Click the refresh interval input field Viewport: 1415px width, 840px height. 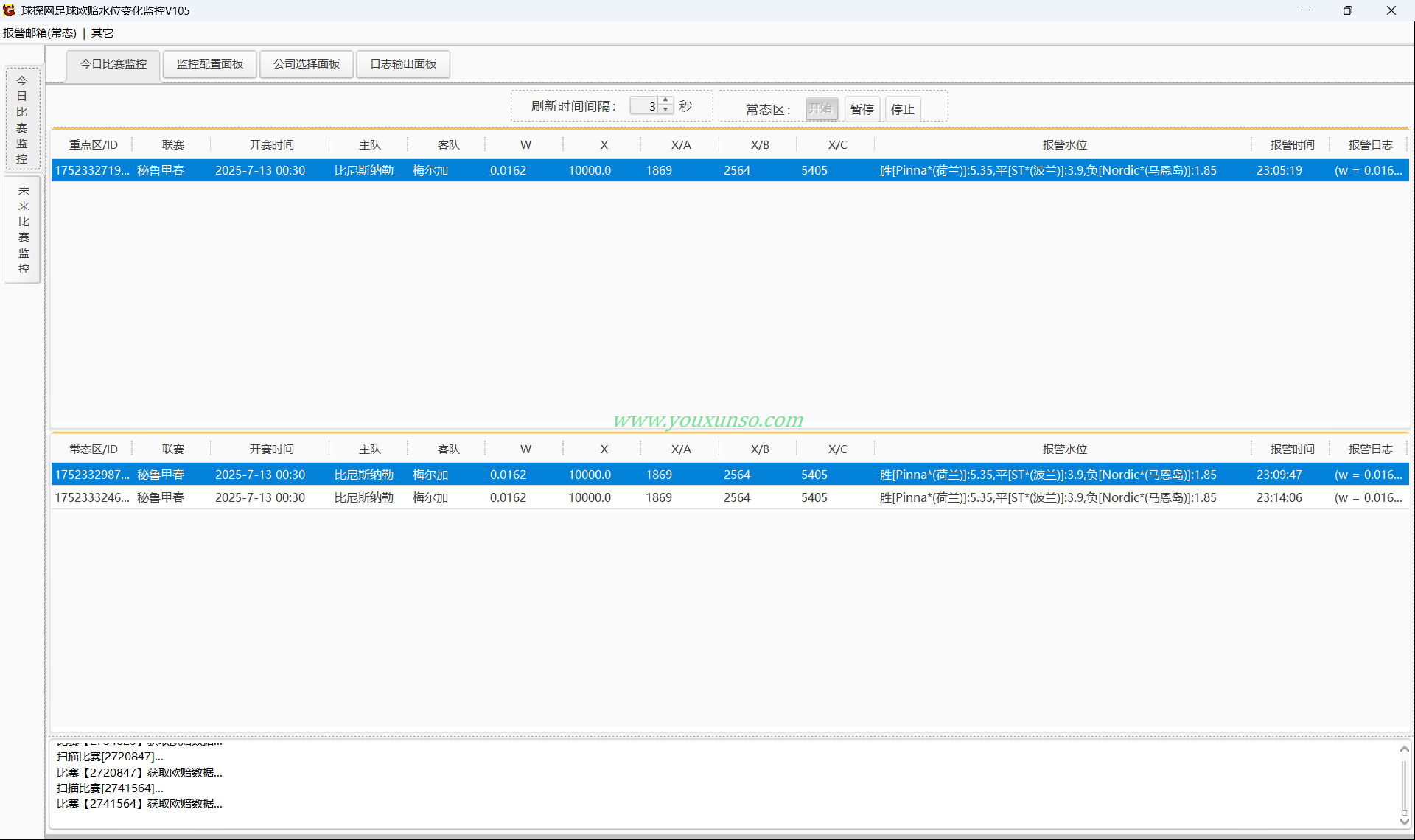(645, 106)
